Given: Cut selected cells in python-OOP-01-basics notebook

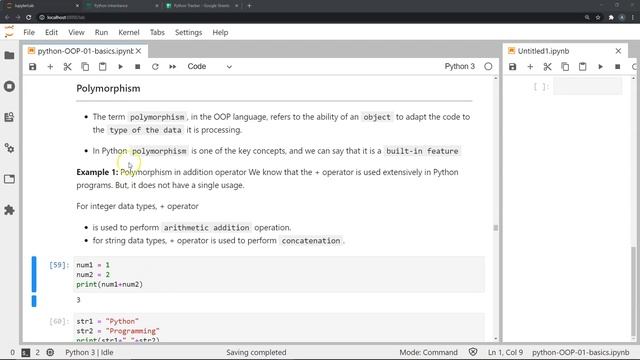Looking at the screenshot, I should (x=68, y=67).
